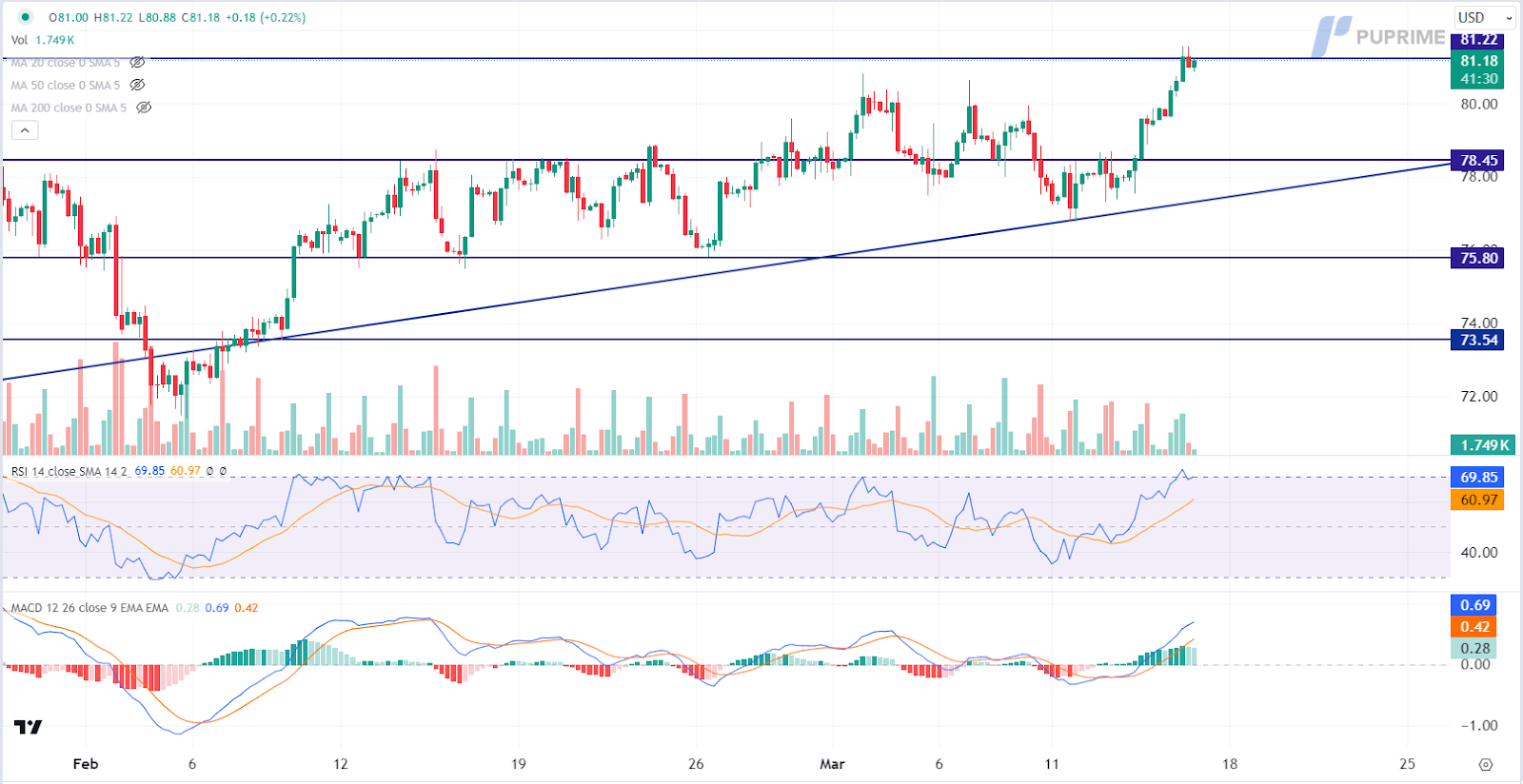Select the 75.80 price level label

tap(1477, 258)
